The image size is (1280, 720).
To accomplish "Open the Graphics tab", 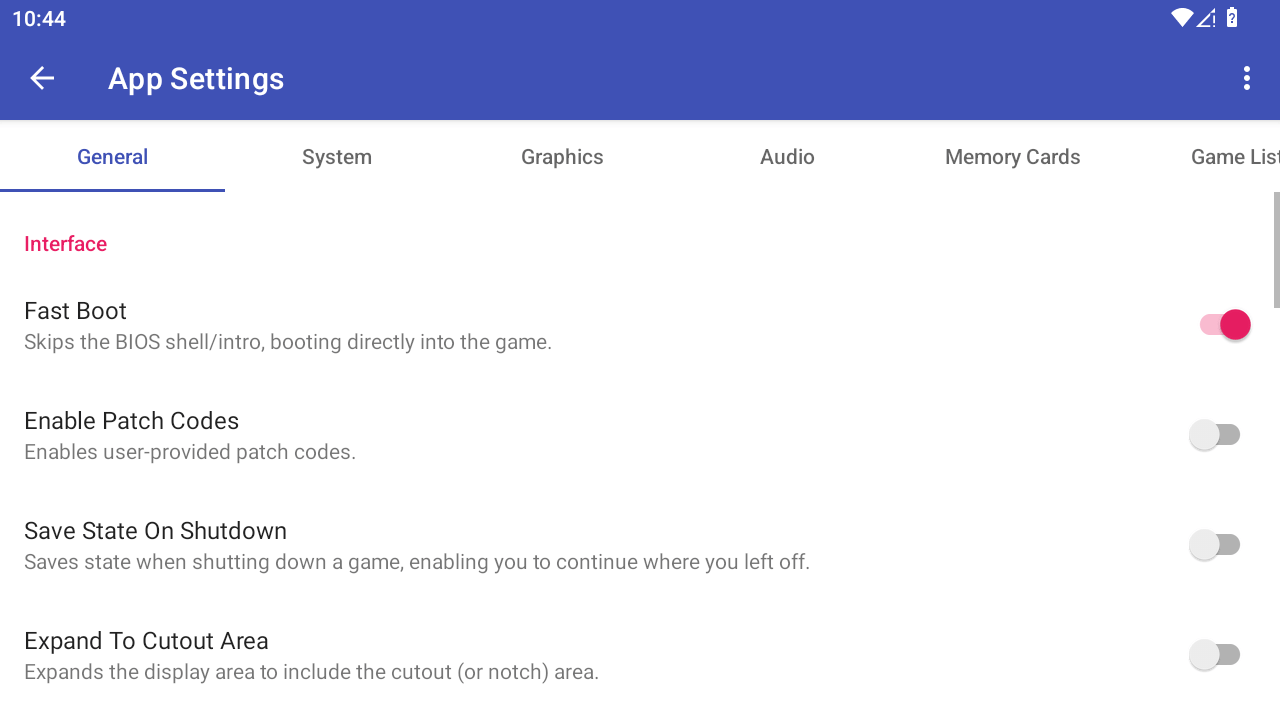I will point(562,157).
